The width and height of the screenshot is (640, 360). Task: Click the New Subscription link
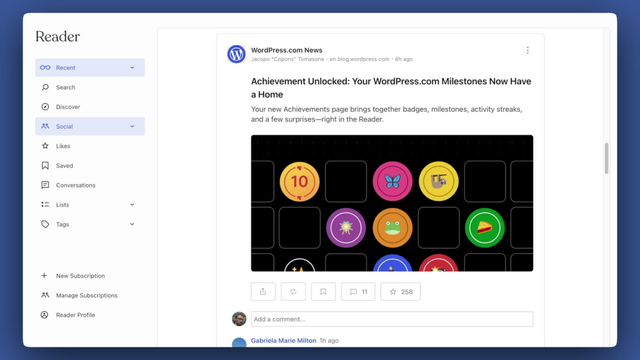(80, 276)
